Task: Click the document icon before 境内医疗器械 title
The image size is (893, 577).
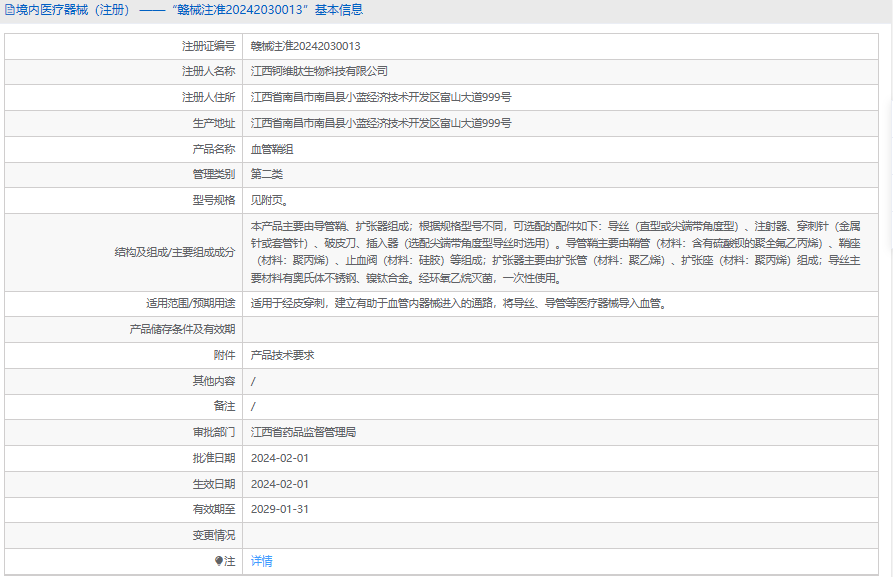Action: click(9, 10)
